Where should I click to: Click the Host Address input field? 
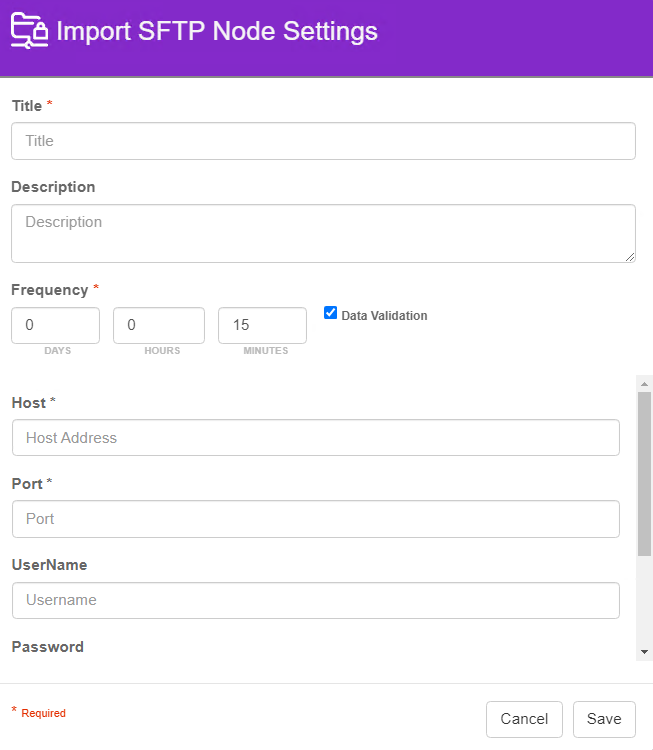316,438
